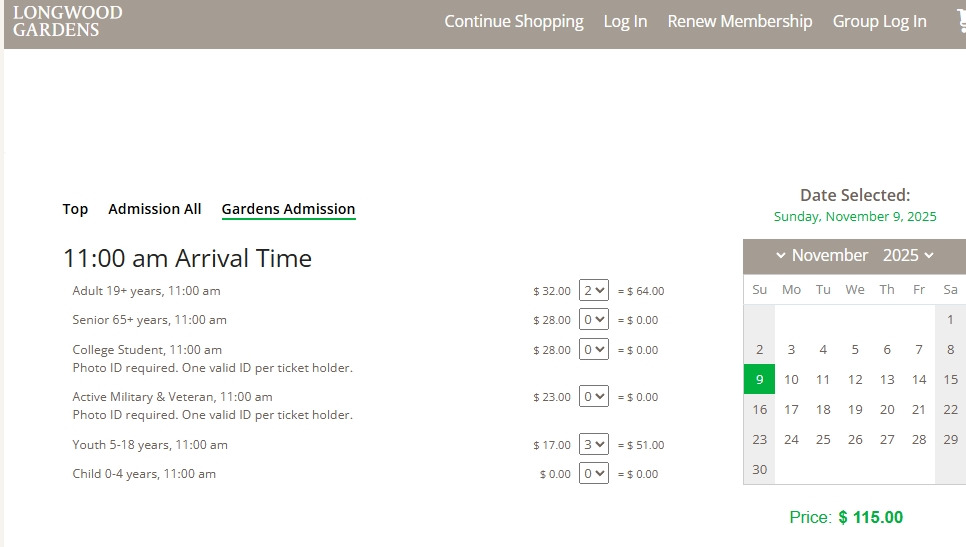Choose November 20 on calendar
This screenshot has width=966, height=547.
coord(887,410)
